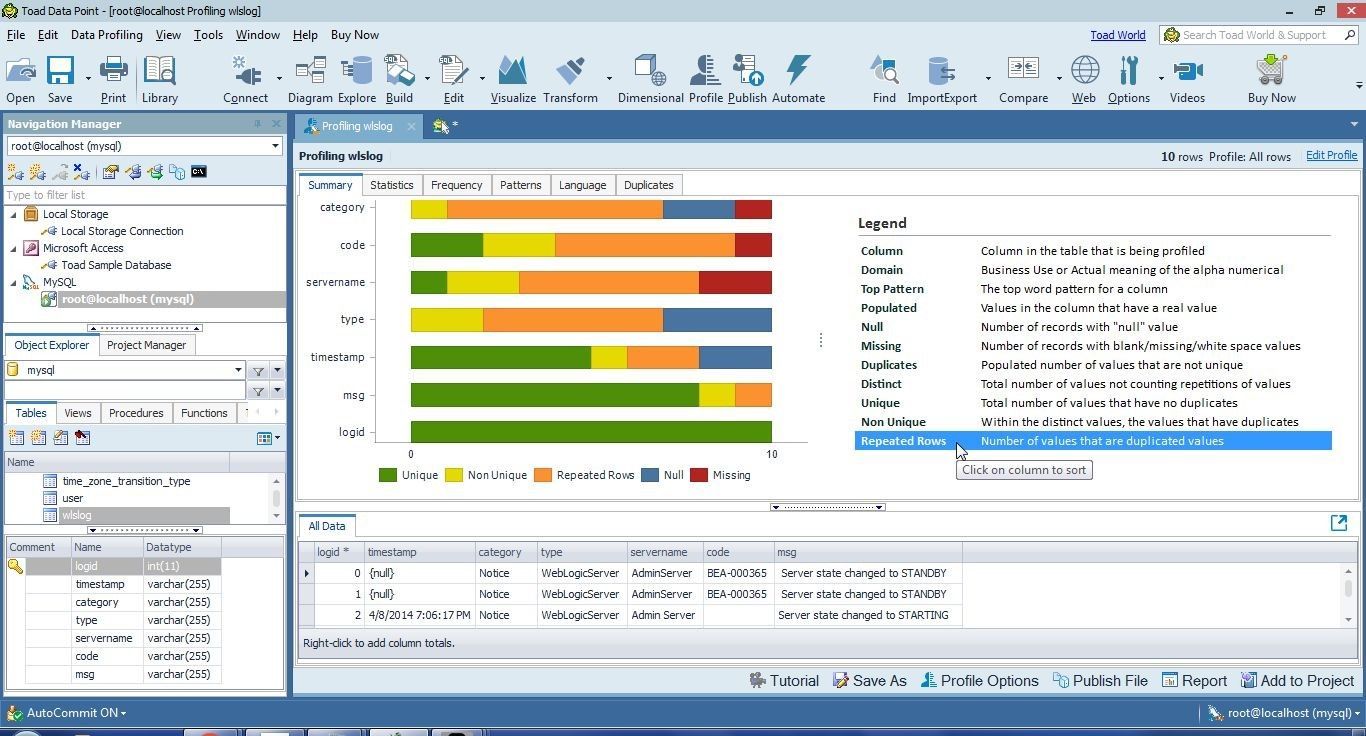Viewport: 1366px width, 736px height.
Task: Click the Open toolbar icon
Action: point(20,71)
